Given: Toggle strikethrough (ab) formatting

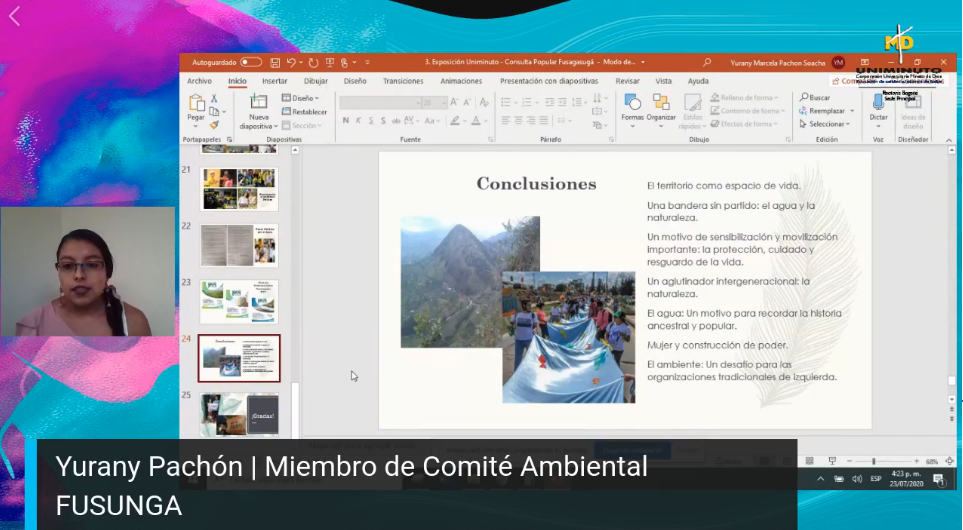Looking at the screenshot, I should (x=396, y=121).
